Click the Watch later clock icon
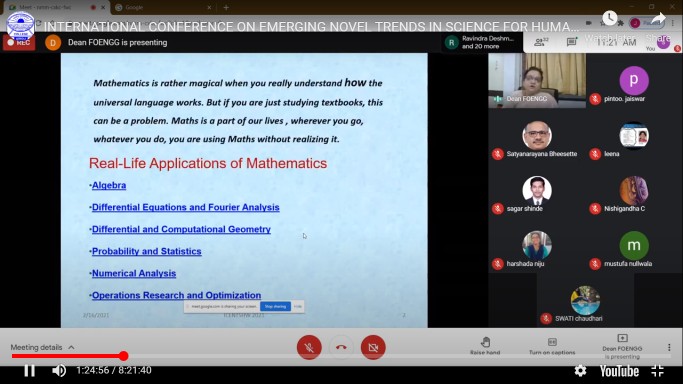 tap(609, 18)
